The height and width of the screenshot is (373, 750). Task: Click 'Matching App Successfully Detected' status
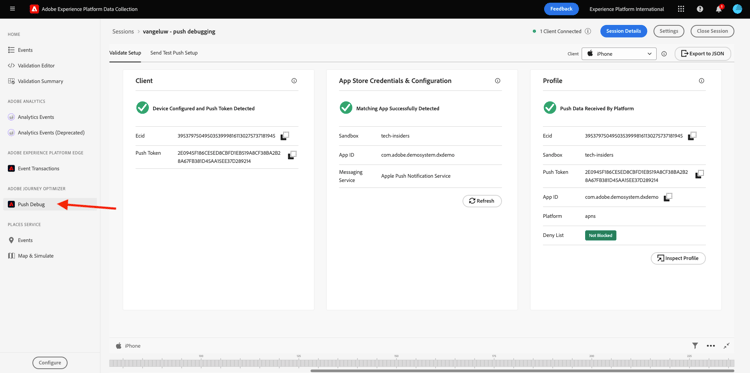click(x=397, y=109)
